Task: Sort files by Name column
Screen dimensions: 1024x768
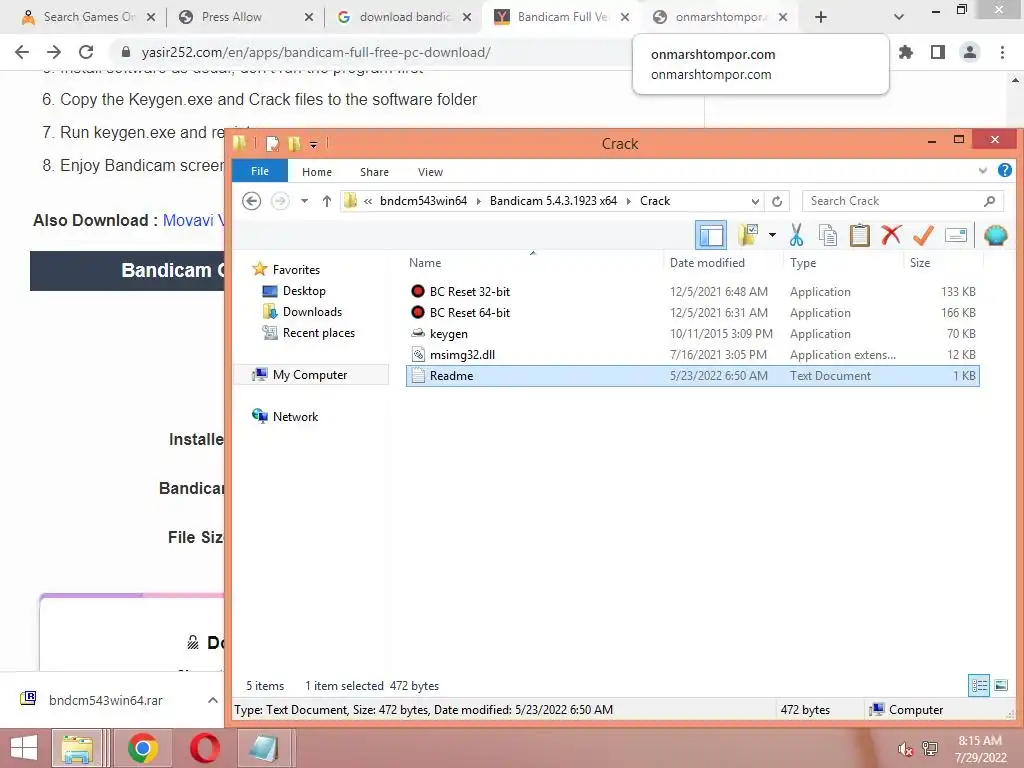Action: coord(425,263)
